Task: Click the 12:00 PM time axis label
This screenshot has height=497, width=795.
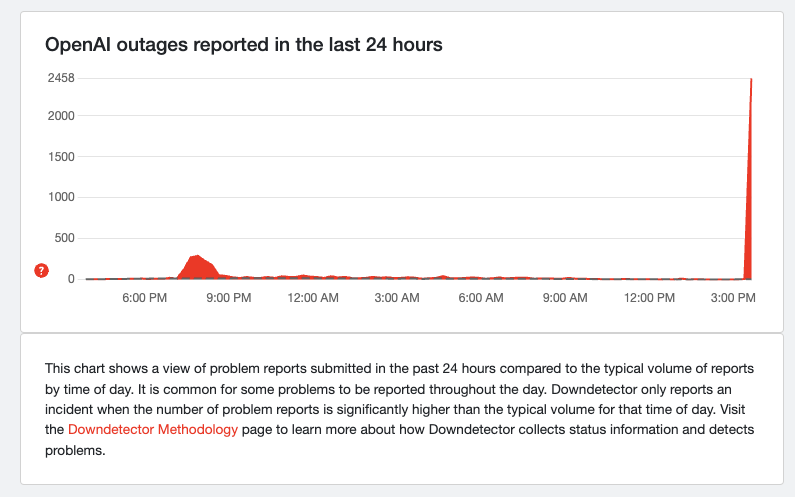Action: coord(651,297)
